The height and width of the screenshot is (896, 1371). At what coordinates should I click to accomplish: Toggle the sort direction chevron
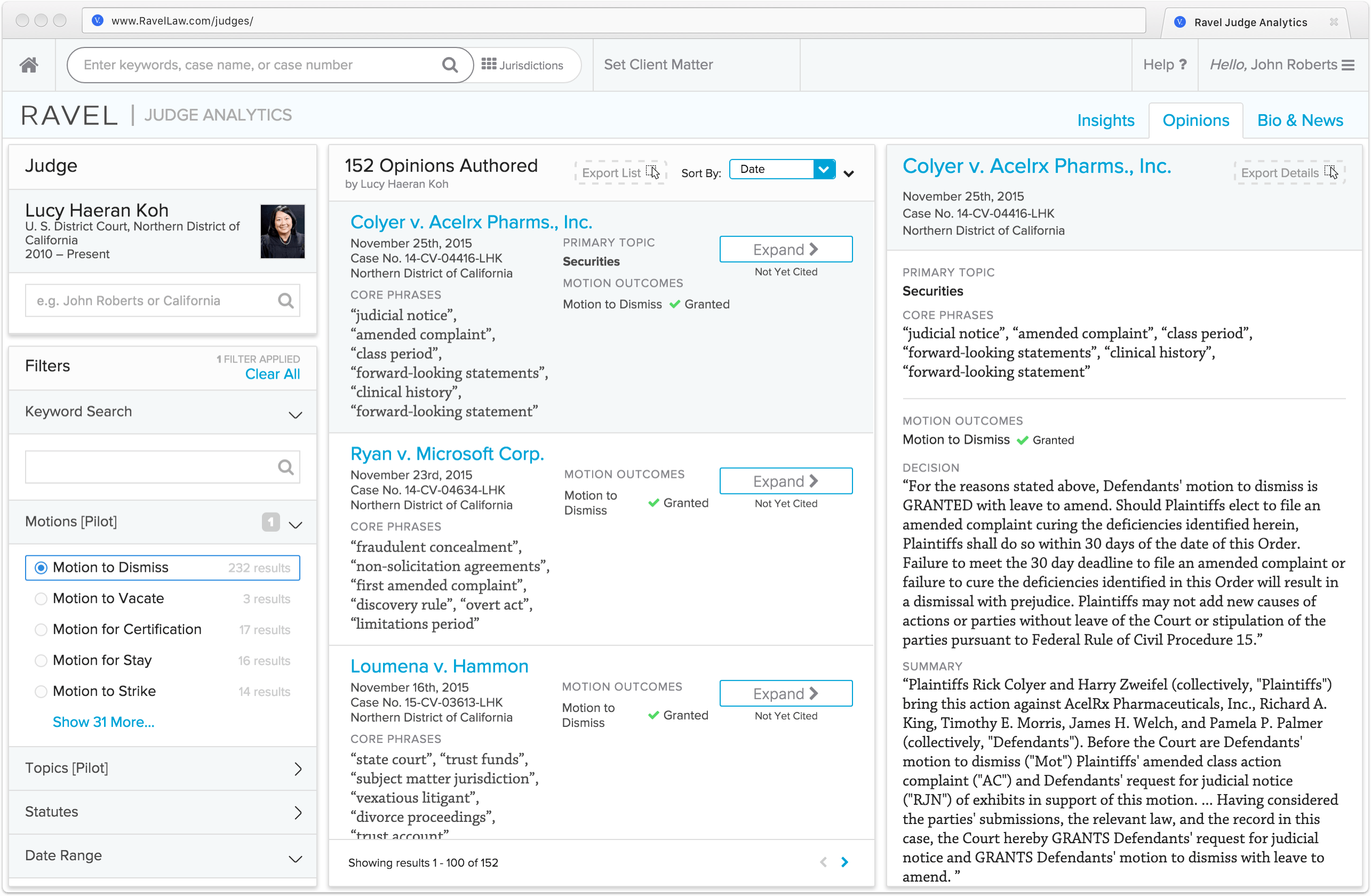click(849, 173)
